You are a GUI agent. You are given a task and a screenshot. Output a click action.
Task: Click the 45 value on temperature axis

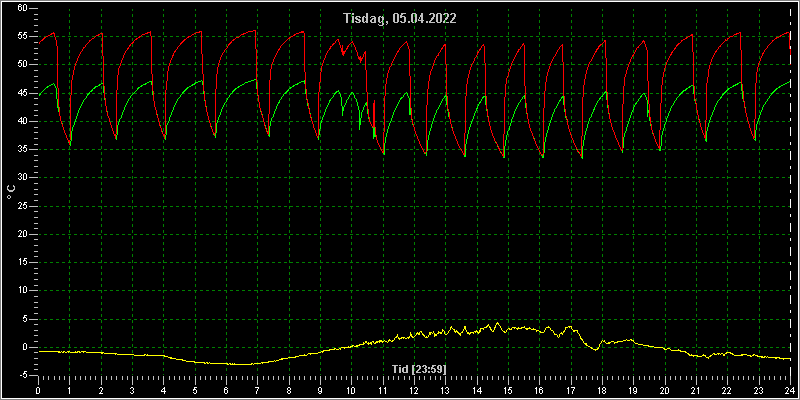[x=22, y=93]
